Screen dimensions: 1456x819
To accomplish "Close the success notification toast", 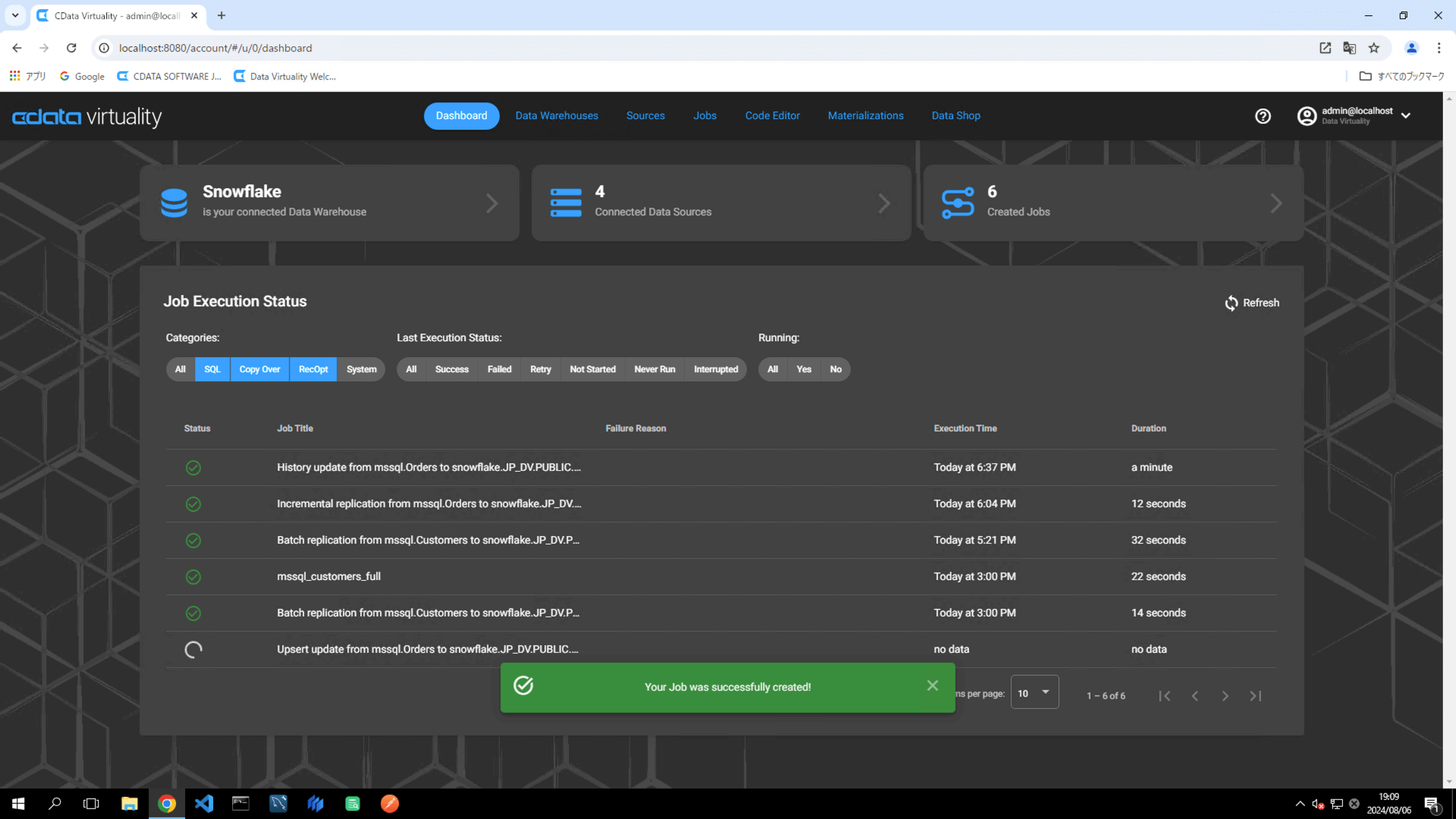I will point(932,686).
